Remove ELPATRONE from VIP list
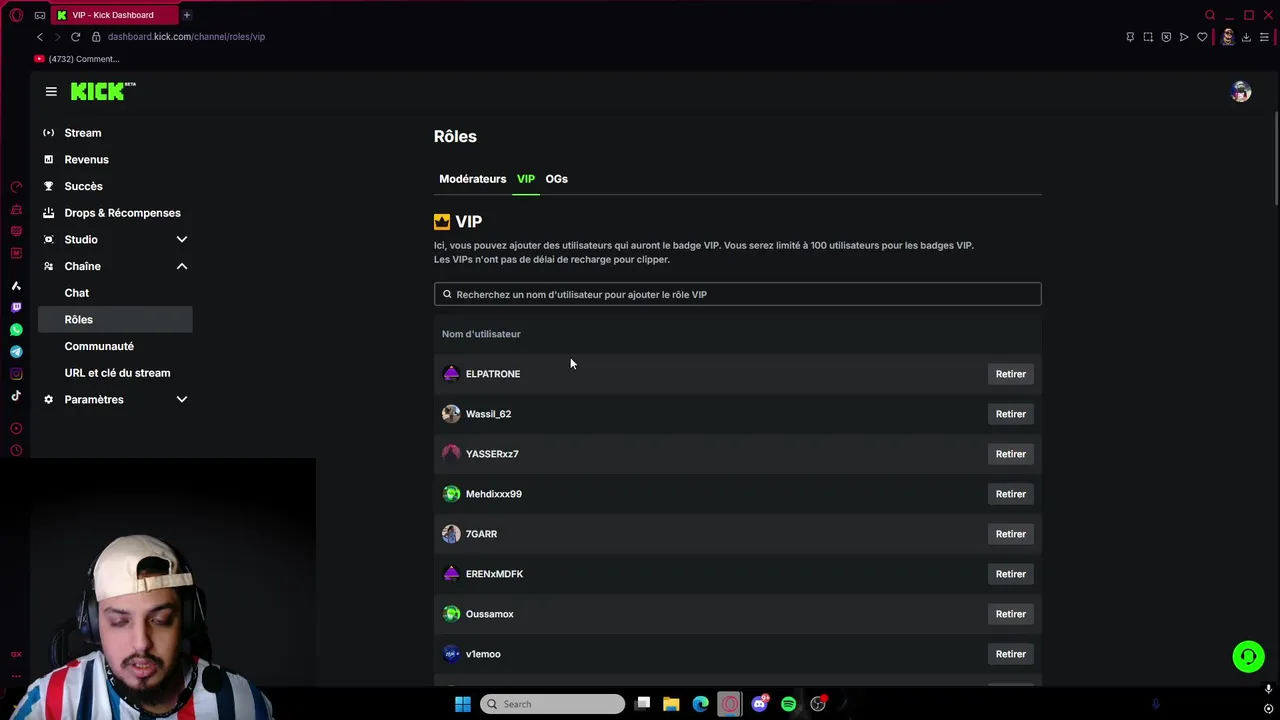 coord(1010,374)
